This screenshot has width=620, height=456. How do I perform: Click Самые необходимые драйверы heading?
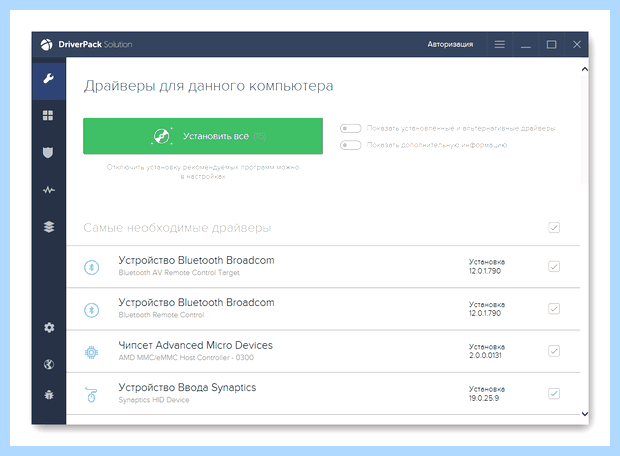177,228
